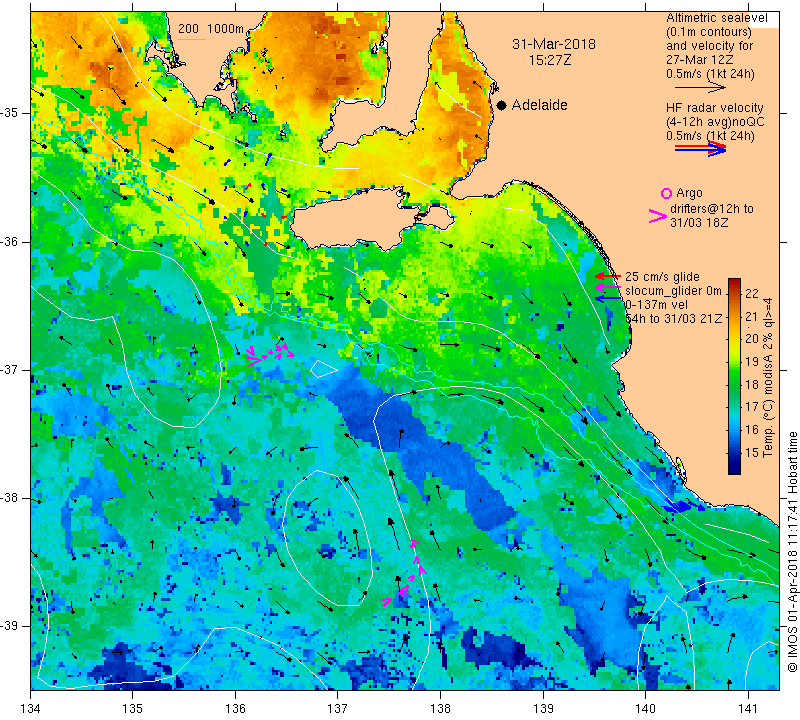Click the '200 1000m' contour legend text

[x=211, y=29]
